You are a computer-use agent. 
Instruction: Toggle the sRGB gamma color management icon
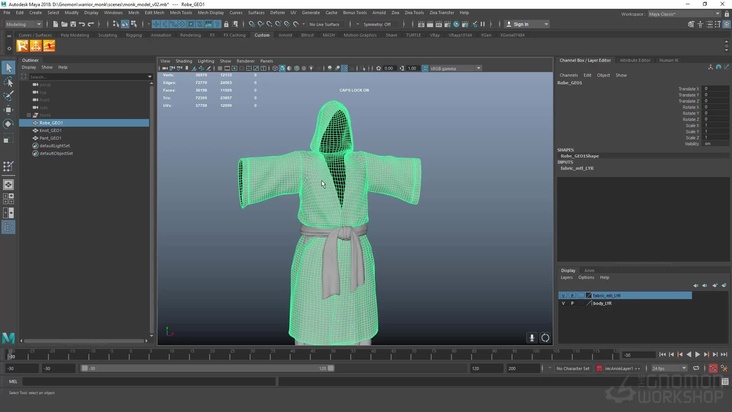425,68
